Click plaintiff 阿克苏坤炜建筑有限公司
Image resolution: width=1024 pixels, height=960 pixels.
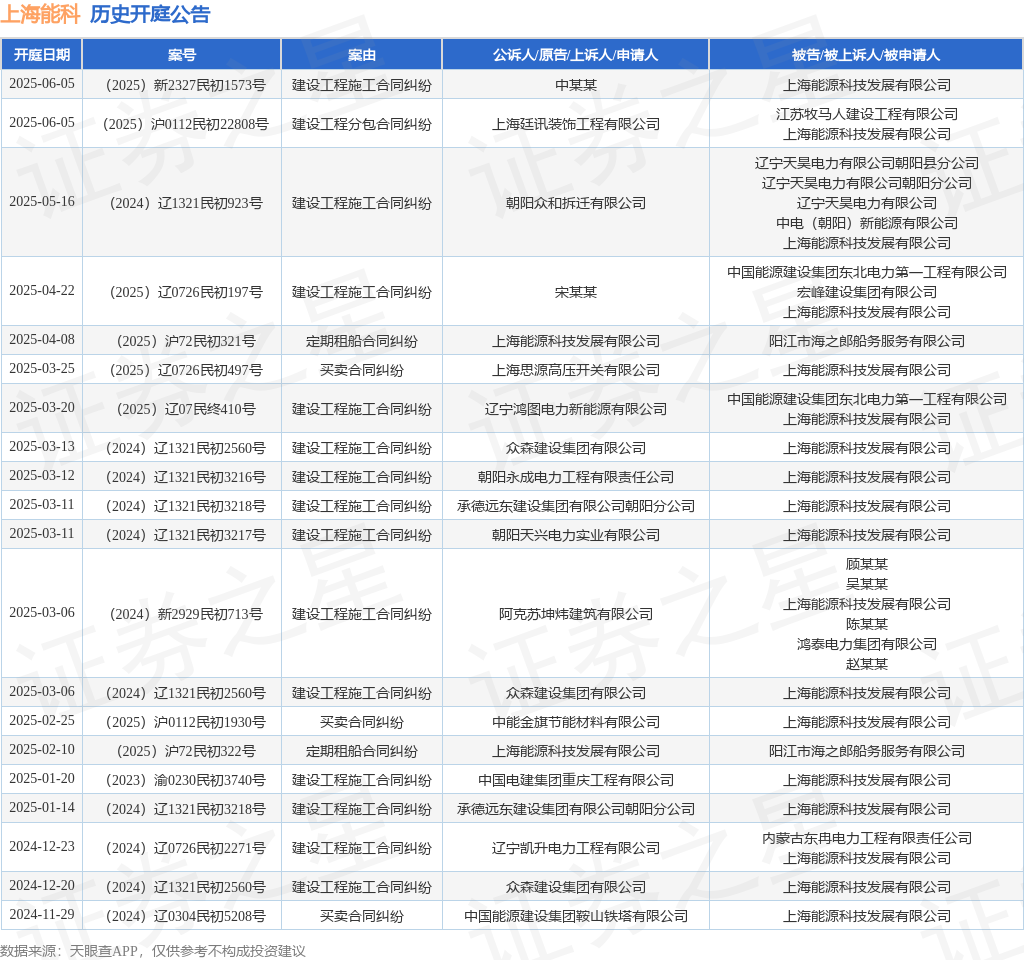575,613
